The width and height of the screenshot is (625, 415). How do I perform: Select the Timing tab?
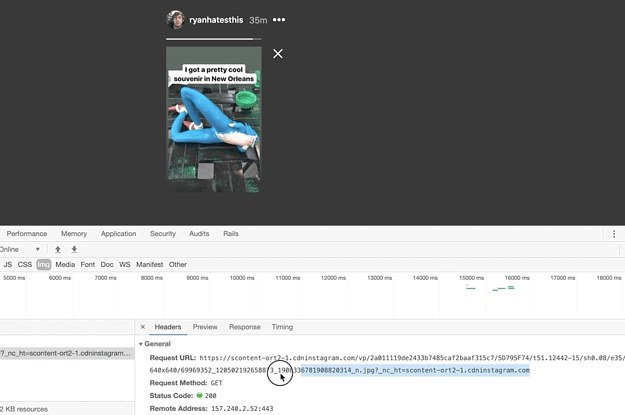(x=282, y=327)
